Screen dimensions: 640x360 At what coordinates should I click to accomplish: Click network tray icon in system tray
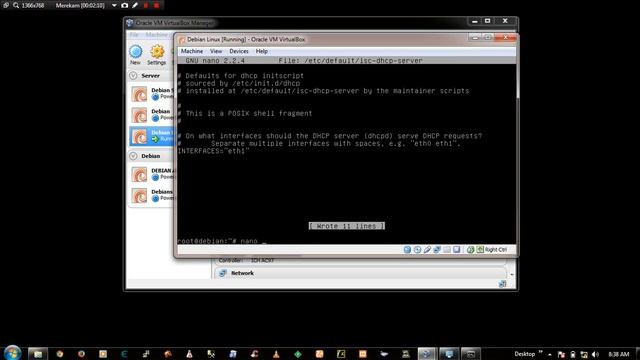[x=584, y=354]
